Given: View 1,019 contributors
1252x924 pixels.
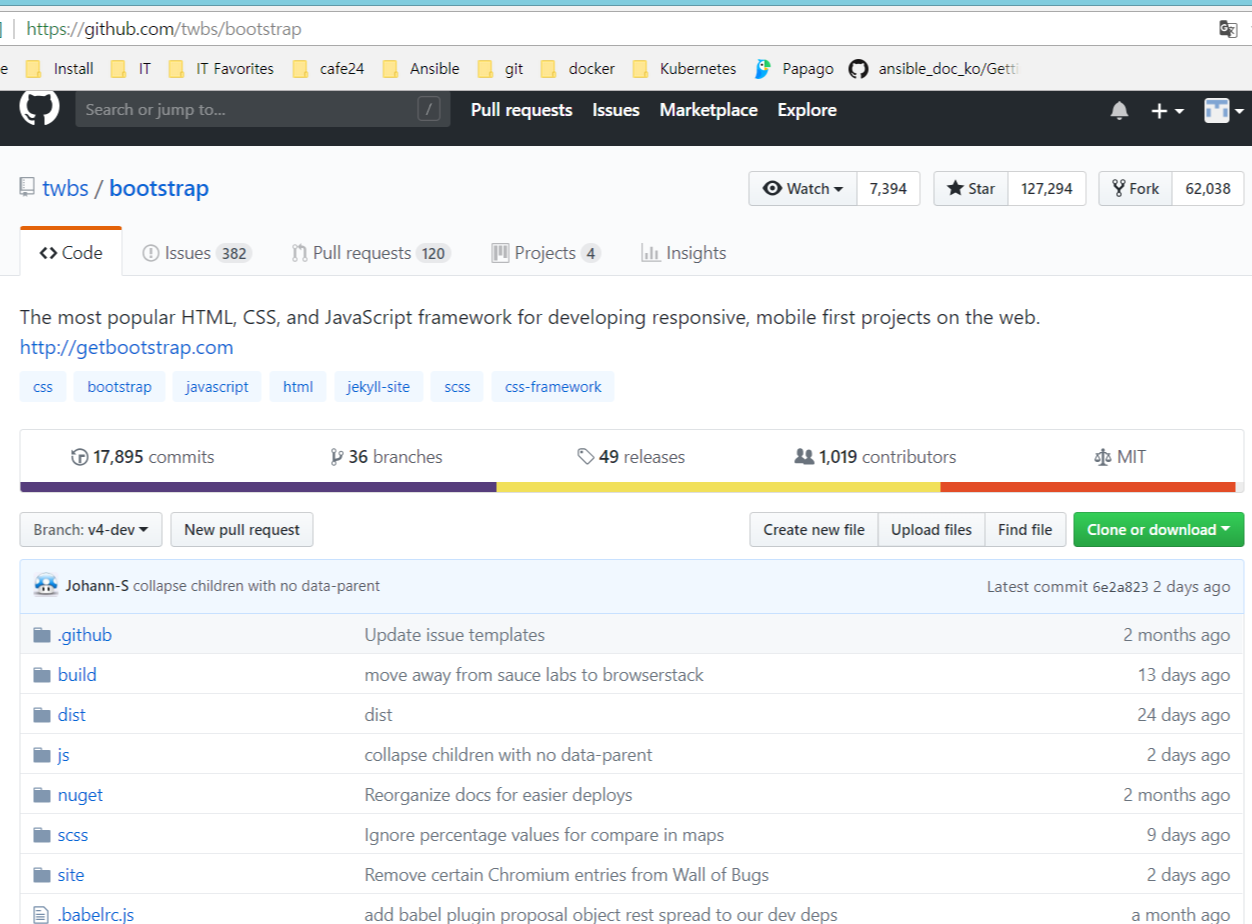Looking at the screenshot, I should 875,457.
